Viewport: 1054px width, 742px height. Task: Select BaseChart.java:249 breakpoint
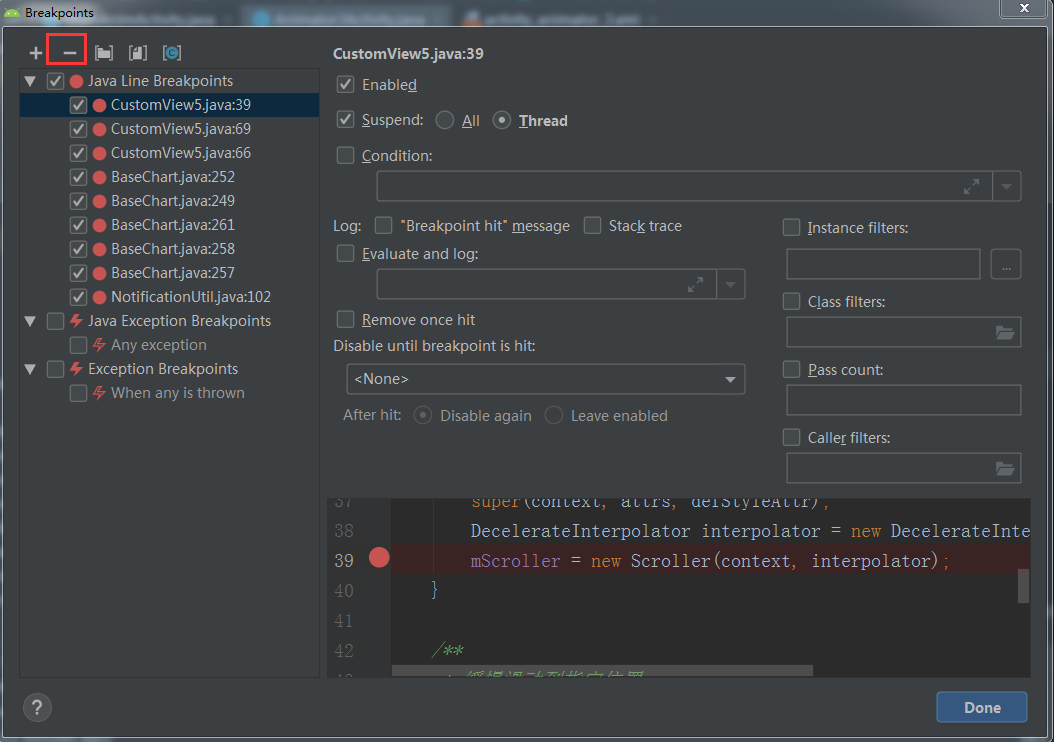(x=173, y=201)
